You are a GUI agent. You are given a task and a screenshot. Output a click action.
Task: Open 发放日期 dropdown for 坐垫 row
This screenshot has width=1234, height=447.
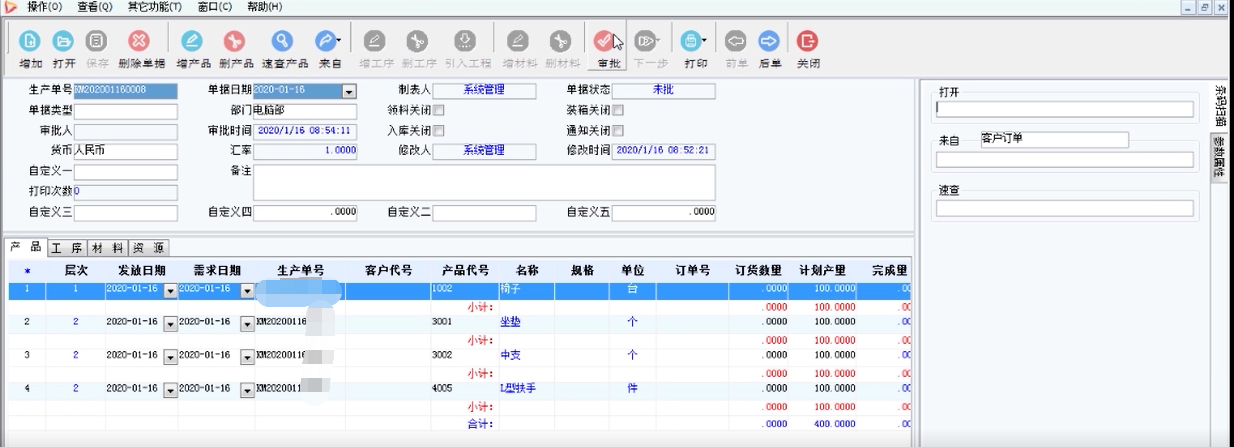pos(170,323)
